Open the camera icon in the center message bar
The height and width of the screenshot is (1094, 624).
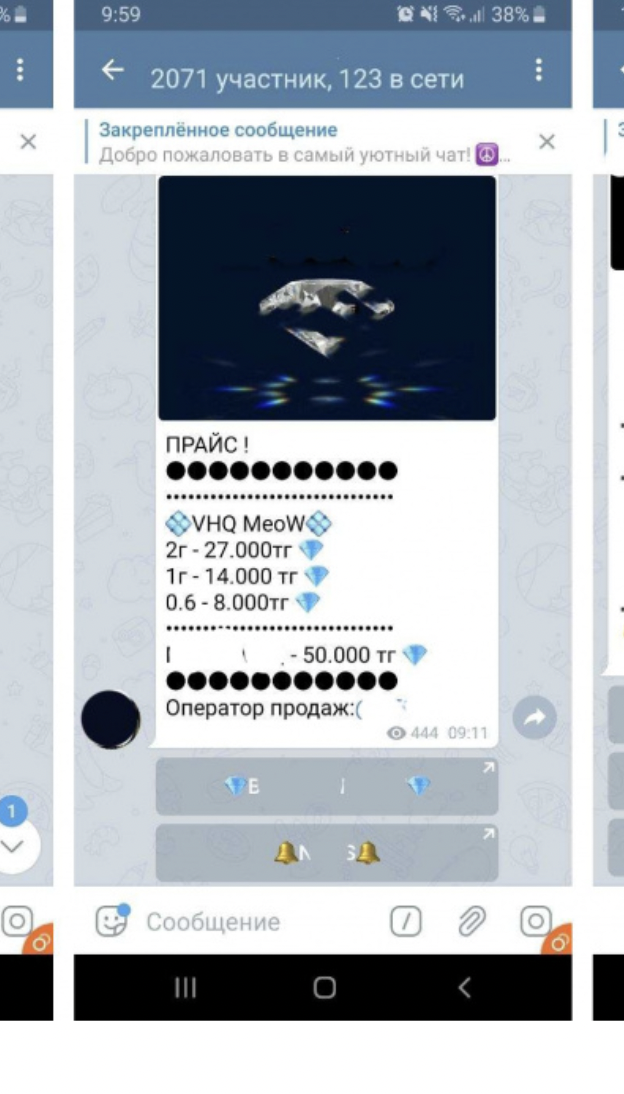tap(535, 922)
